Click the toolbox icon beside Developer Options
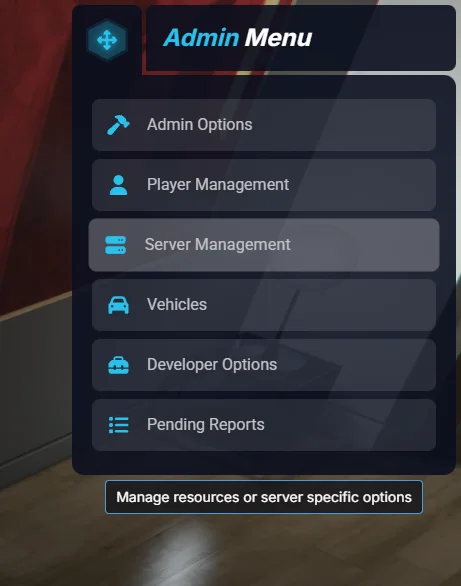461x586 pixels. point(118,365)
